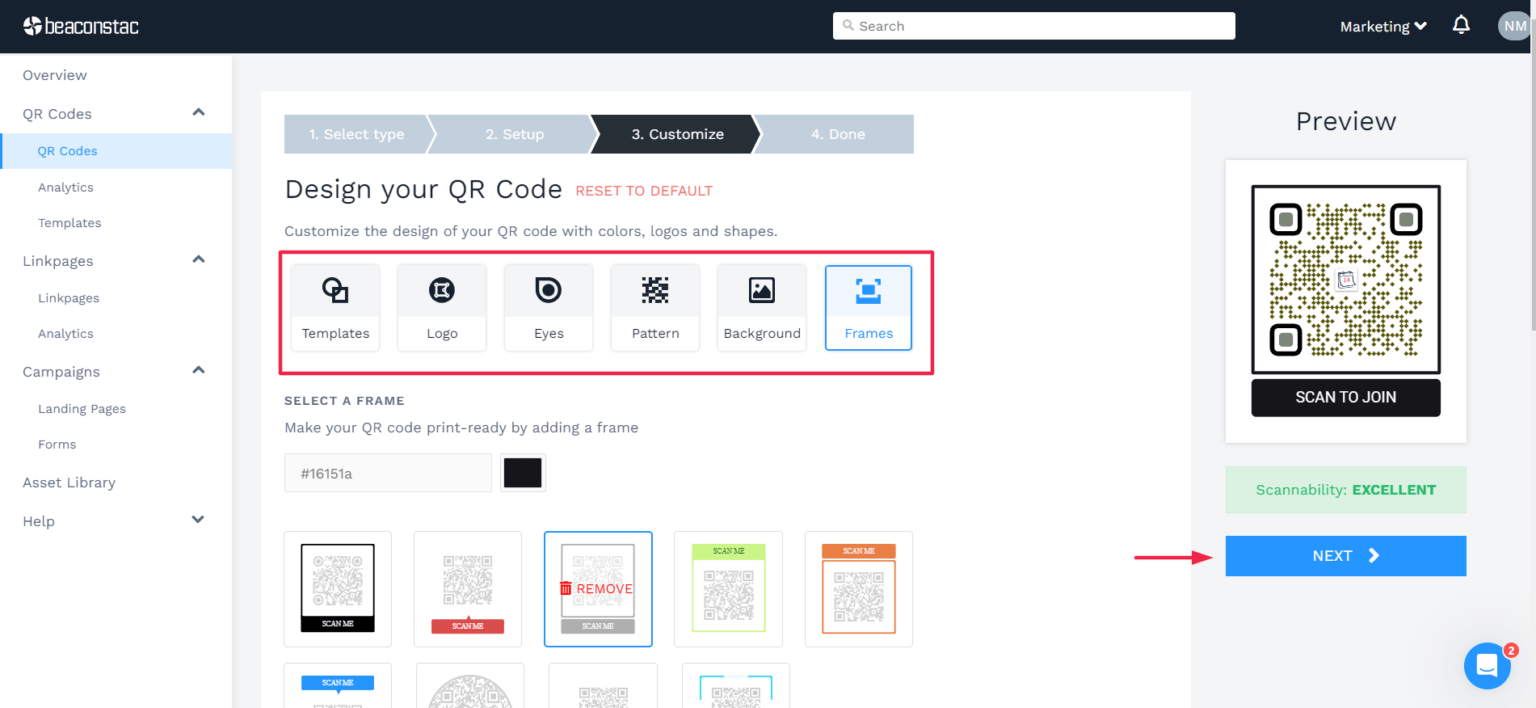Viewport: 1536px width, 708px height.
Task: Select the circular QR frame
Action: point(470,686)
